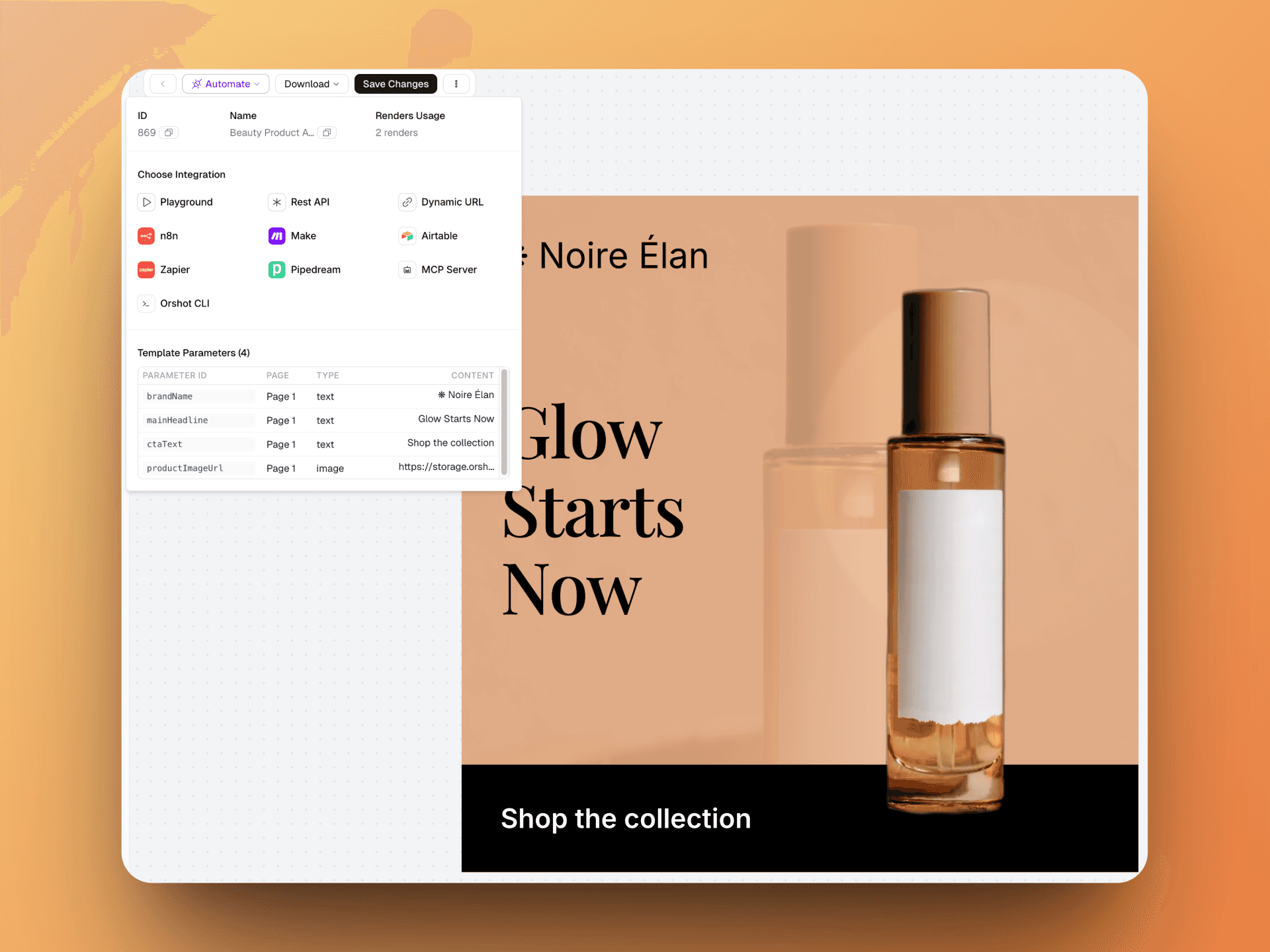Open the three-dot overflow menu
The height and width of the screenshot is (952, 1270).
tap(456, 83)
